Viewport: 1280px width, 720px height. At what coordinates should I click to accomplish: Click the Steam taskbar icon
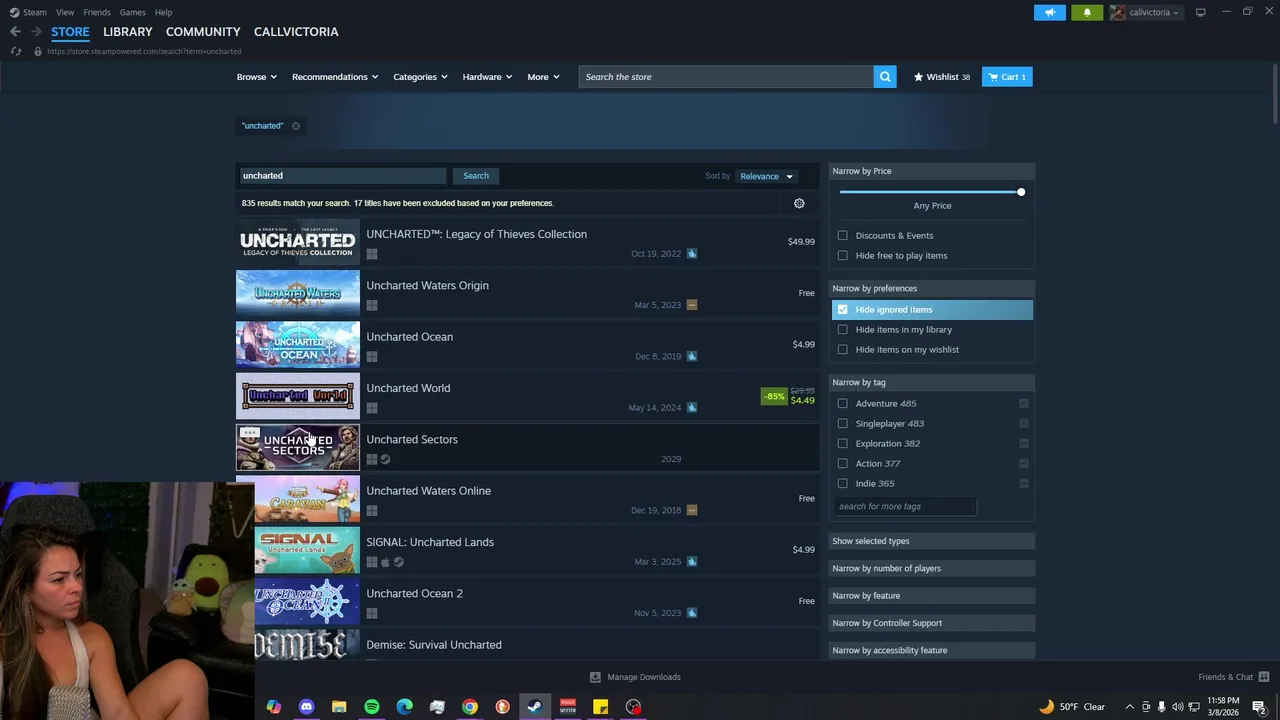[x=535, y=707]
